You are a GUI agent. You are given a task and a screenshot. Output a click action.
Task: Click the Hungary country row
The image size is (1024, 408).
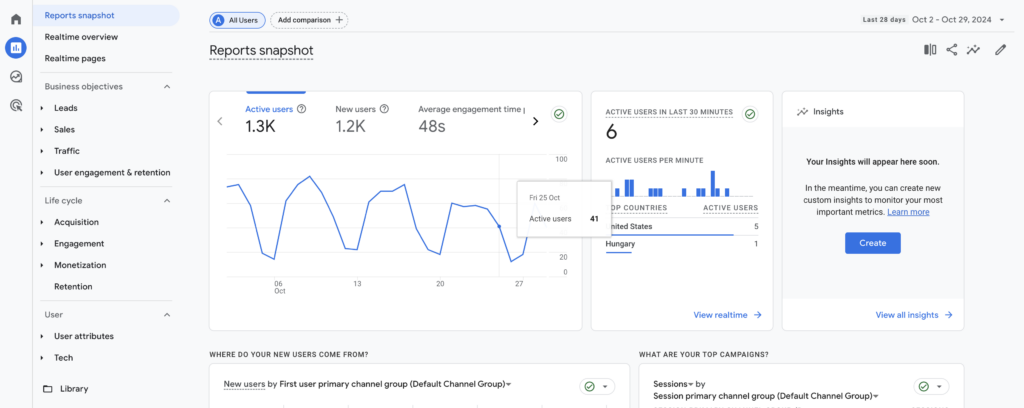[x=682, y=244]
